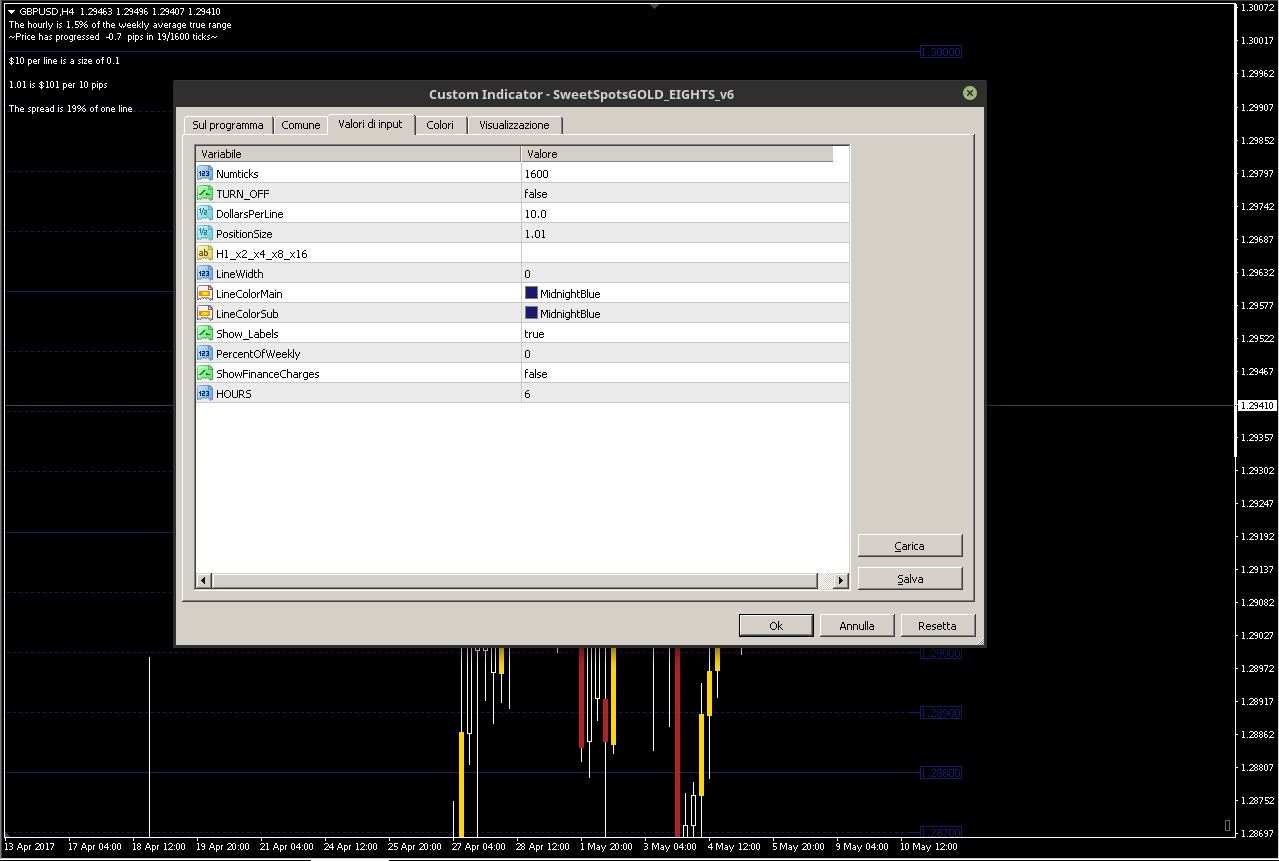Expand the GBPUSD,H4 chart title arrow

coord(11,11)
